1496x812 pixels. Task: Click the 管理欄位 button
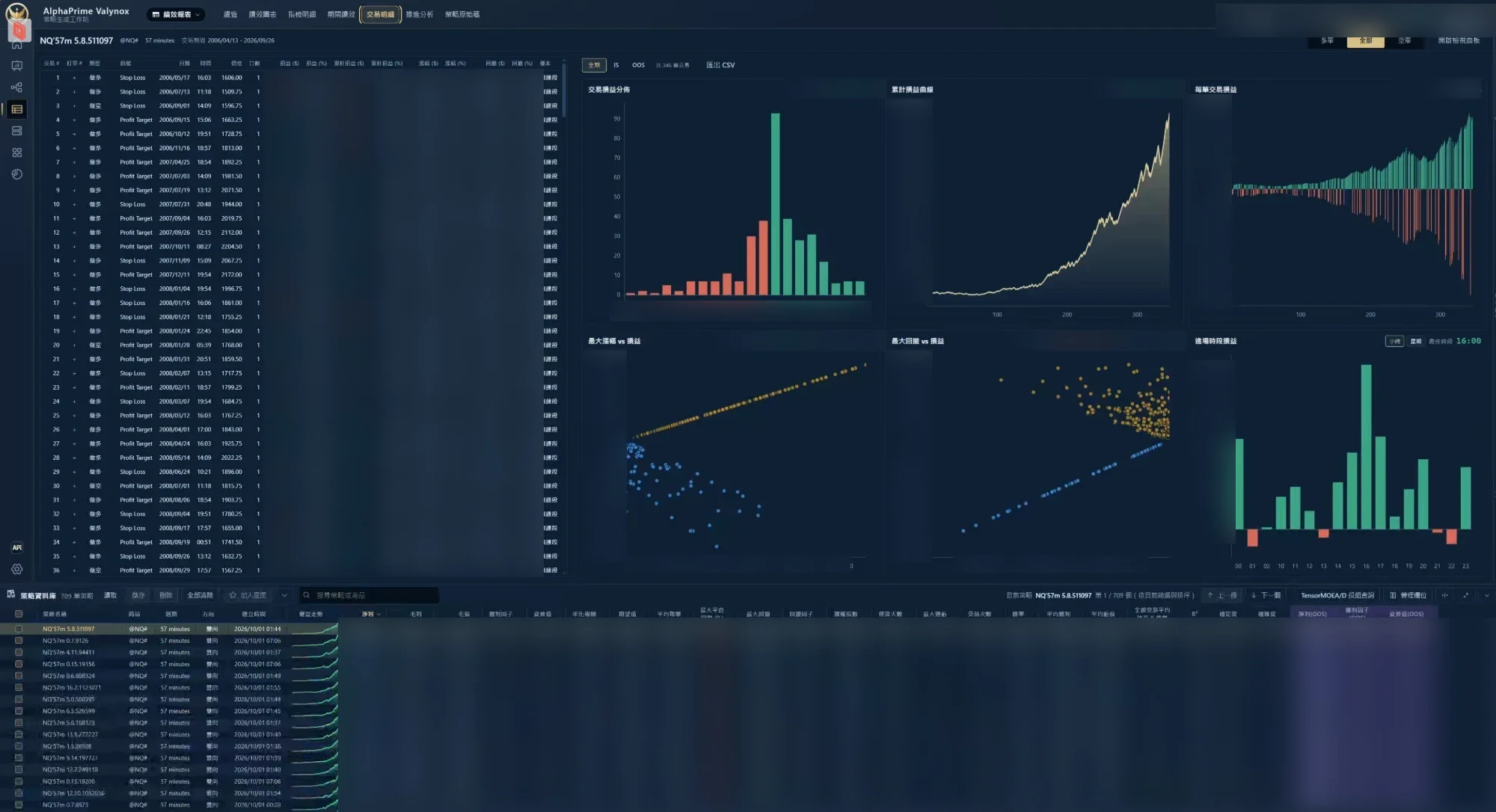point(1408,595)
